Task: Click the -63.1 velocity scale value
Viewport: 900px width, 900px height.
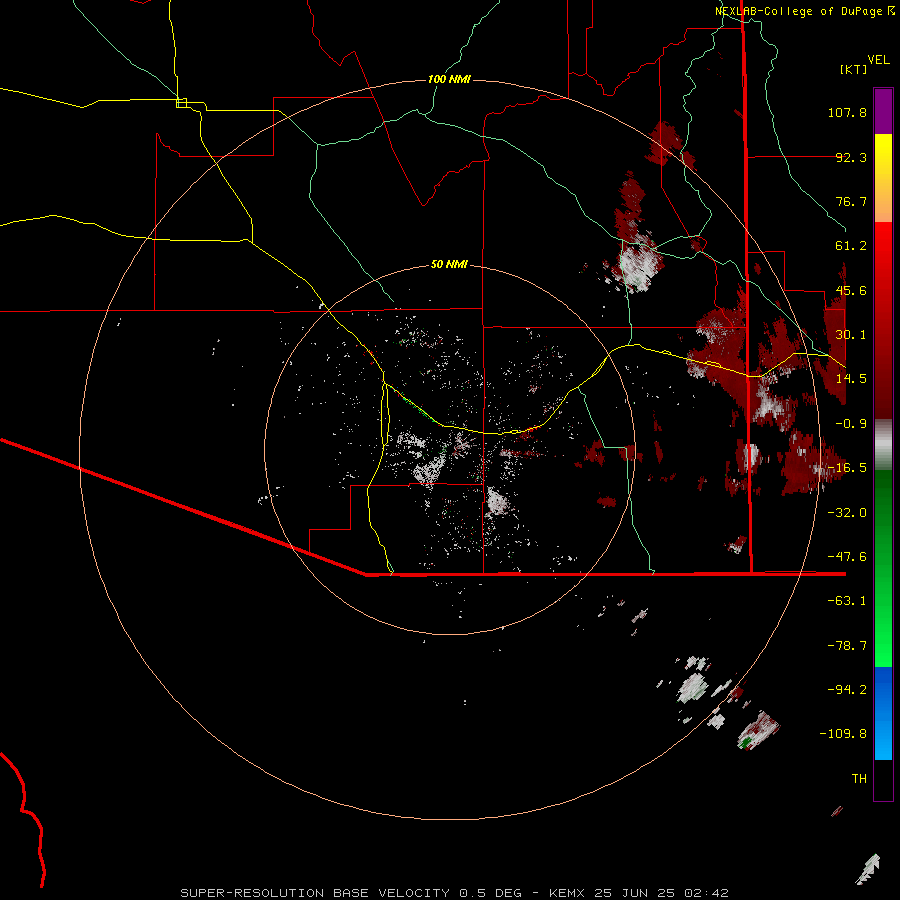Action: [x=847, y=601]
